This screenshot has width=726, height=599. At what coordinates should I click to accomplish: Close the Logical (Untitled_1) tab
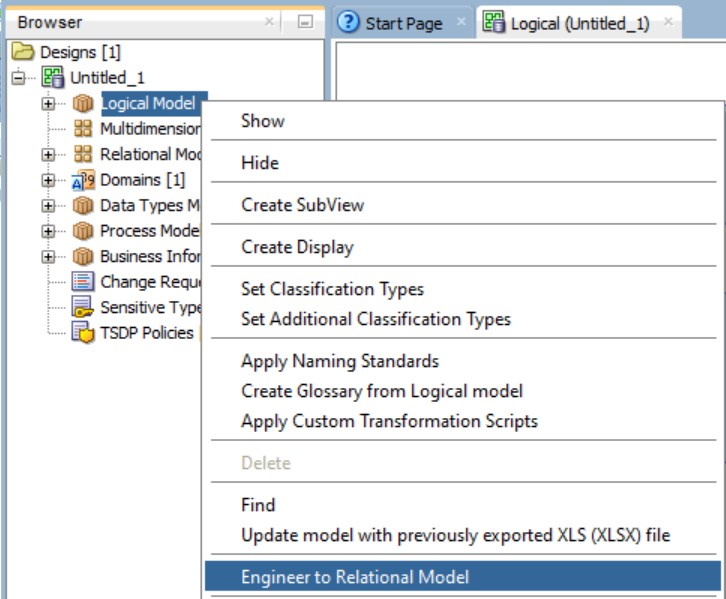pos(668,21)
